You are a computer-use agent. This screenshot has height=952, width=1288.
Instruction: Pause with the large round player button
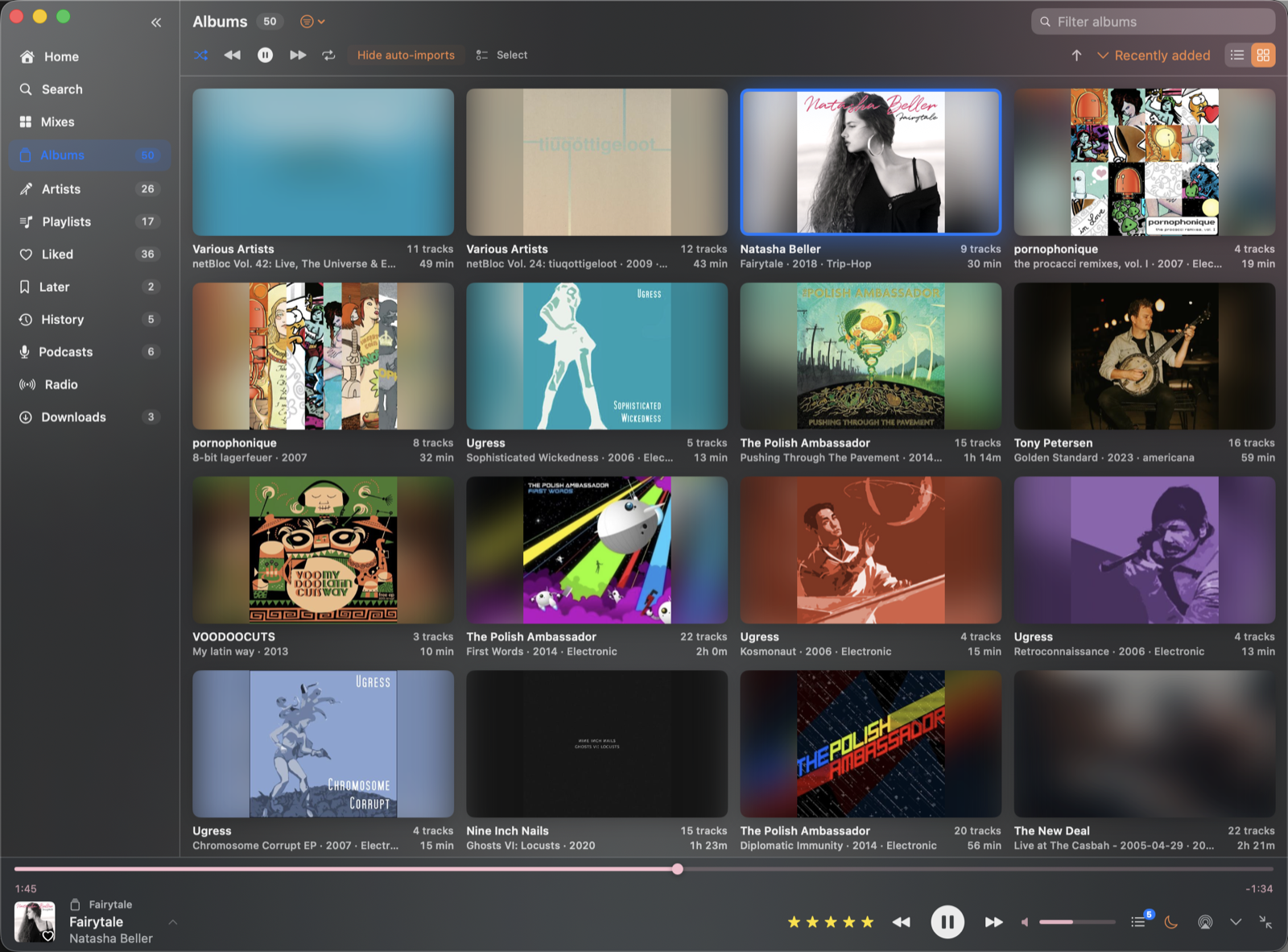947,922
